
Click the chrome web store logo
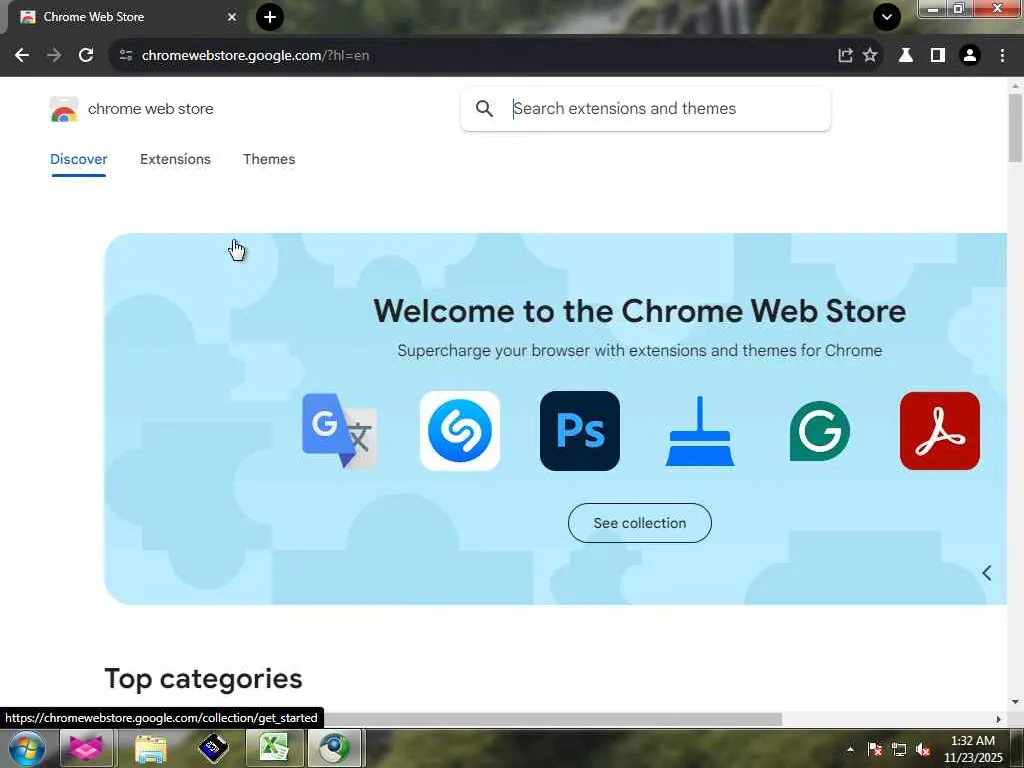coord(64,109)
